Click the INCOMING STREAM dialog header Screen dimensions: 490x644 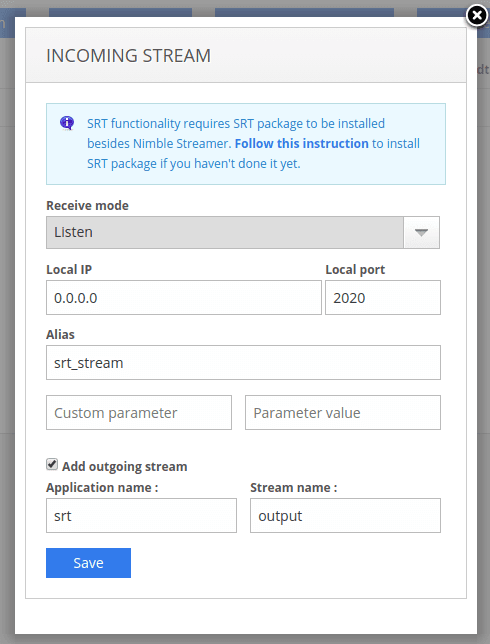[x=246, y=55]
